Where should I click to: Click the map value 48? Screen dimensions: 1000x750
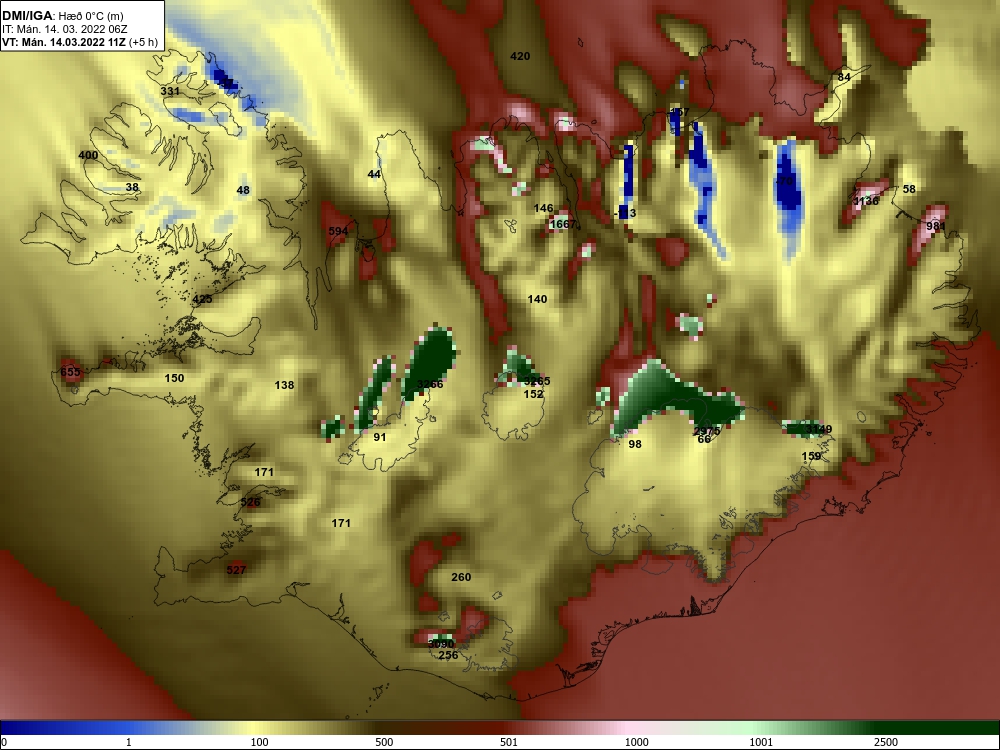243,189
